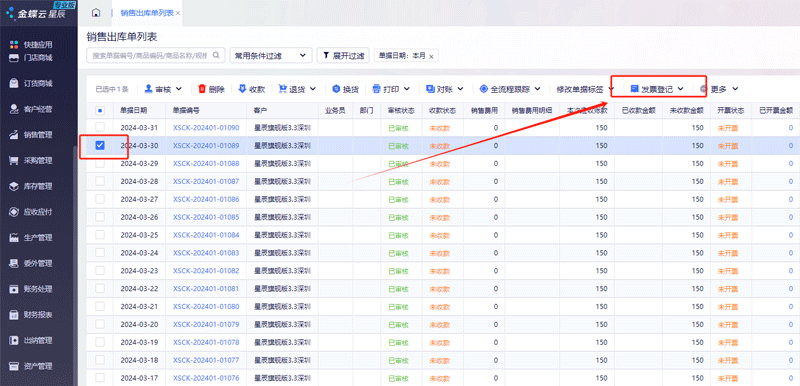Open document link XSCK-202401-01080
The height and width of the screenshot is (386, 800).
tap(206, 306)
